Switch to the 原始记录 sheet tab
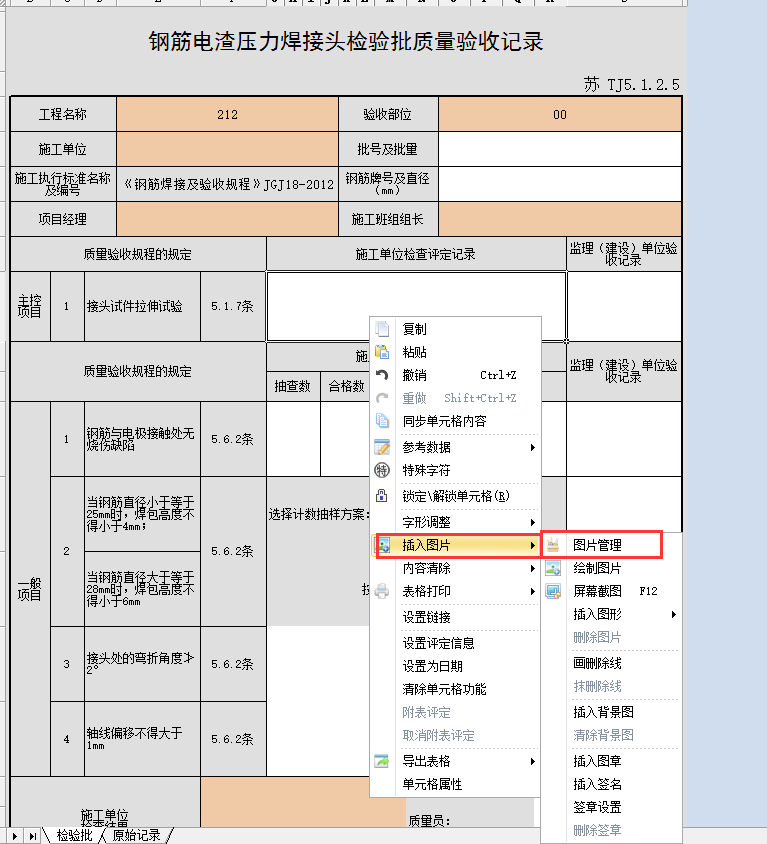Image resolution: width=767 pixels, height=844 pixels. click(x=138, y=835)
